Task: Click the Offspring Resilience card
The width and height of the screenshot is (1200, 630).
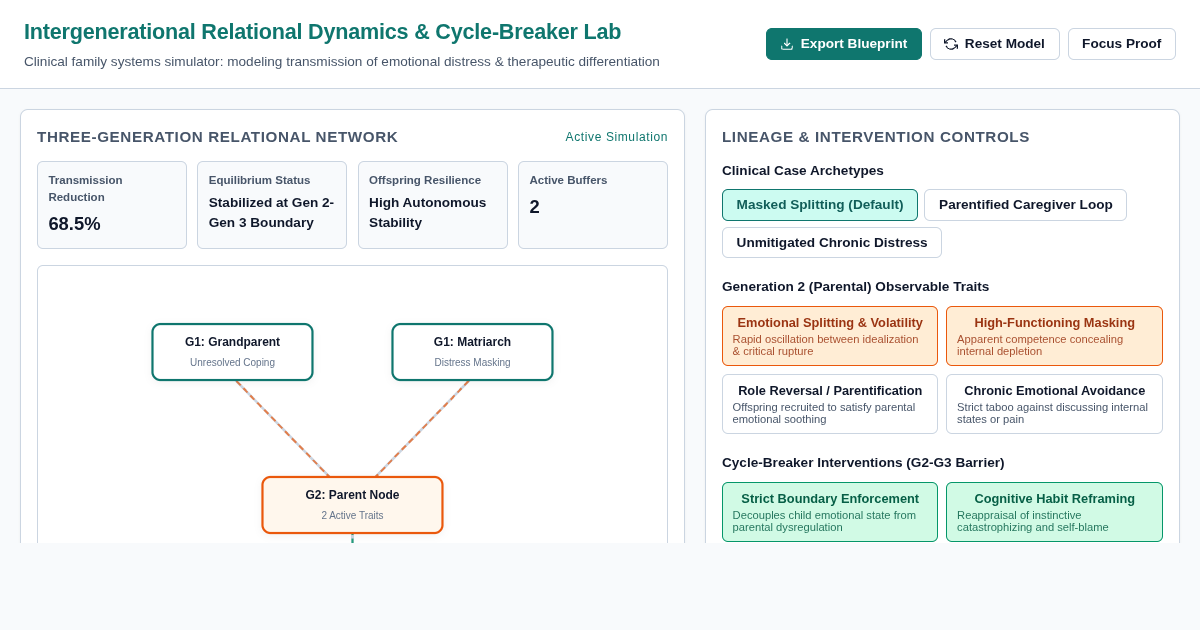Action: click(x=433, y=205)
